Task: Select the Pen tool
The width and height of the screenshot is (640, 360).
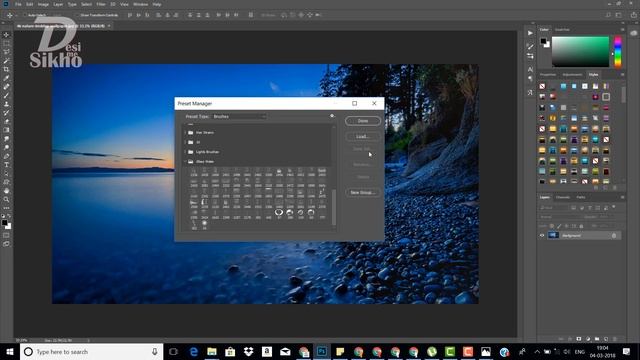Action: click(6, 156)
